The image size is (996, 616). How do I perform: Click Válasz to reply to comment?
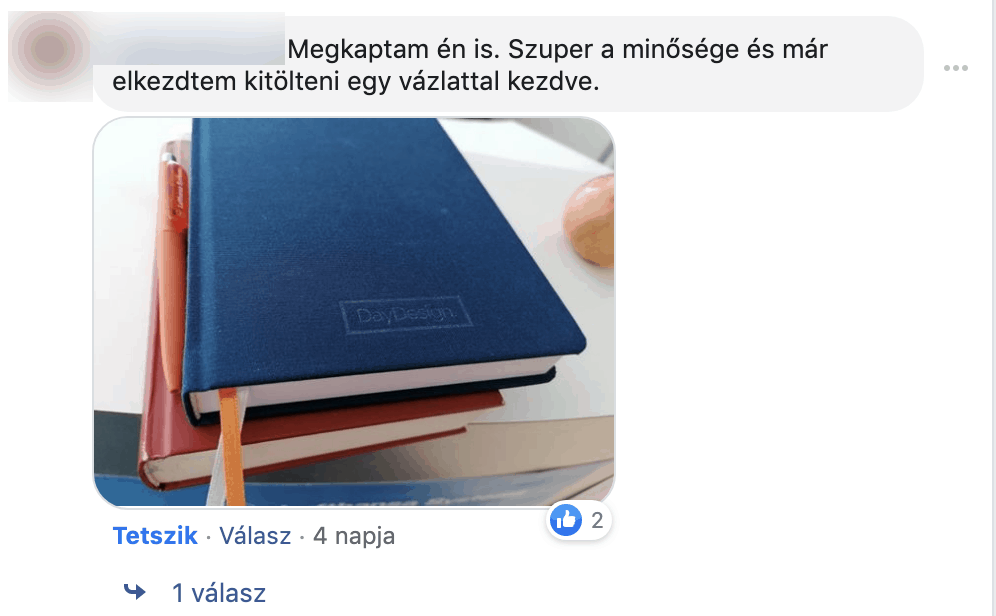pyautogui.click(x=255, y=535)
